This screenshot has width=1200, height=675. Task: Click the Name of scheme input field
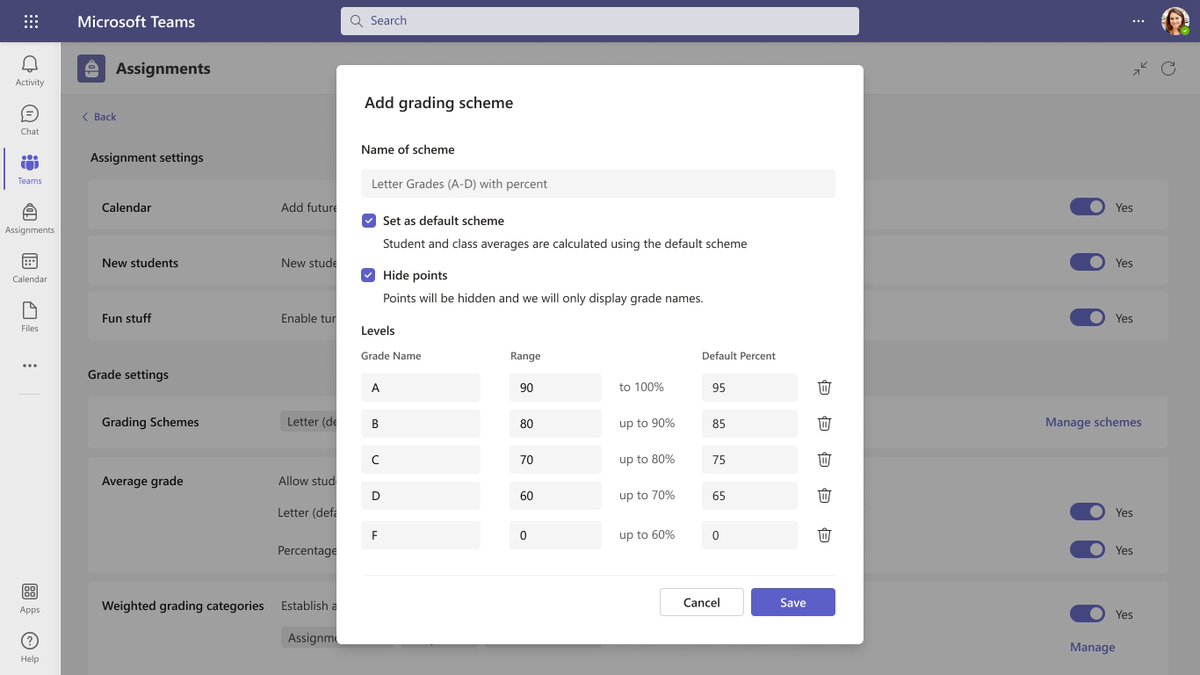[598, 183]
